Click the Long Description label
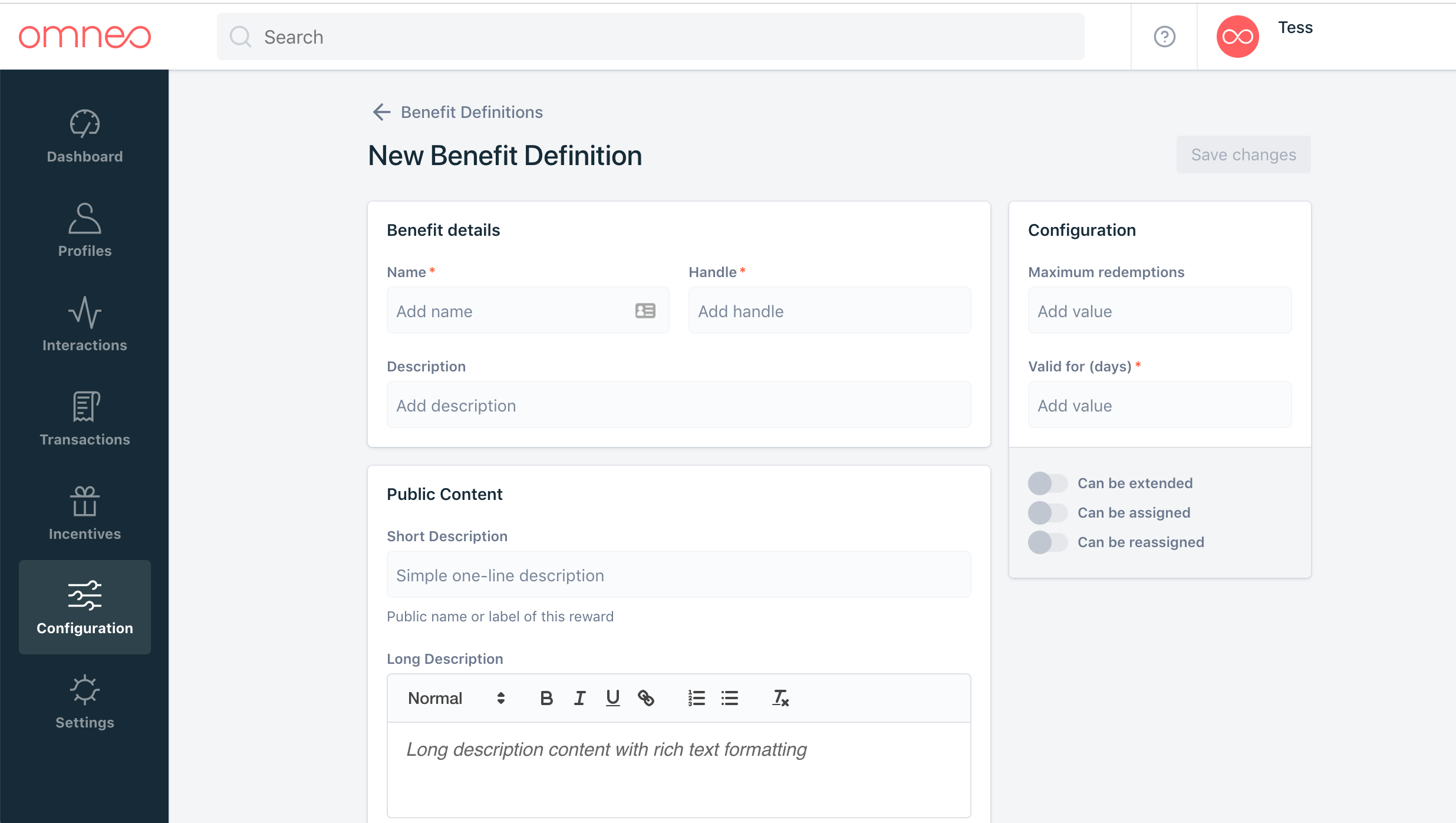The width and height of the screenshot is (1456, 823). 445,659
